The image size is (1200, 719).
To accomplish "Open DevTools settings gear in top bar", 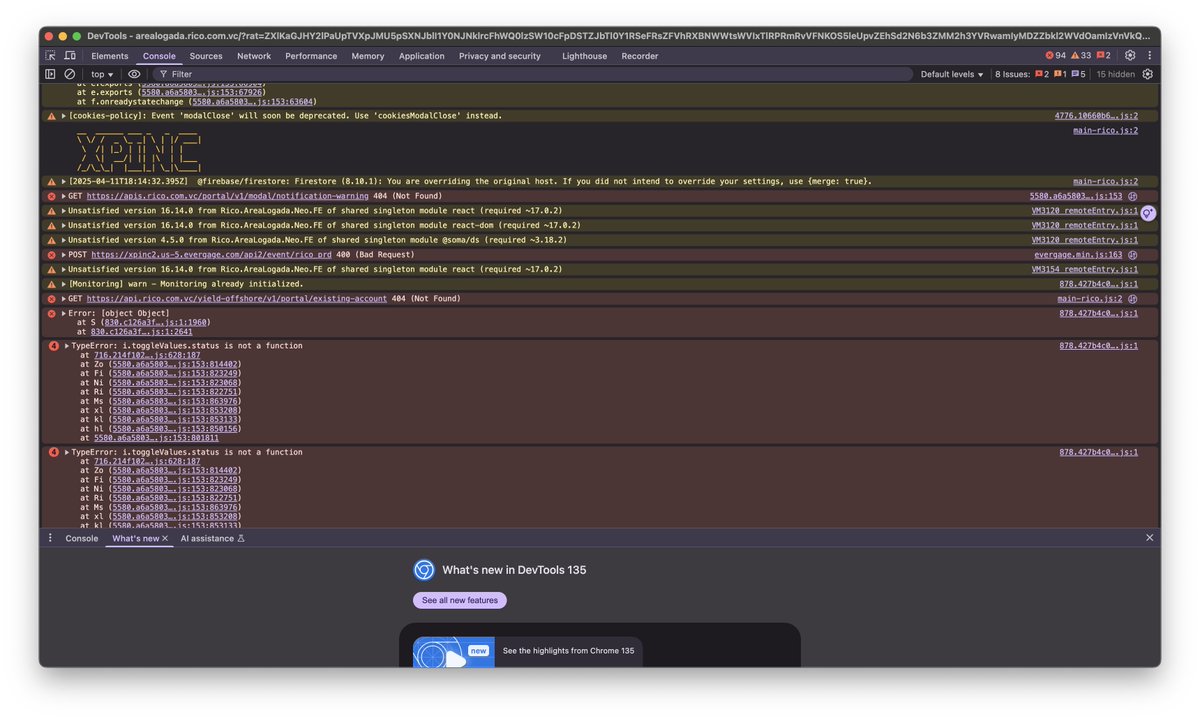I will [1130, 56].
